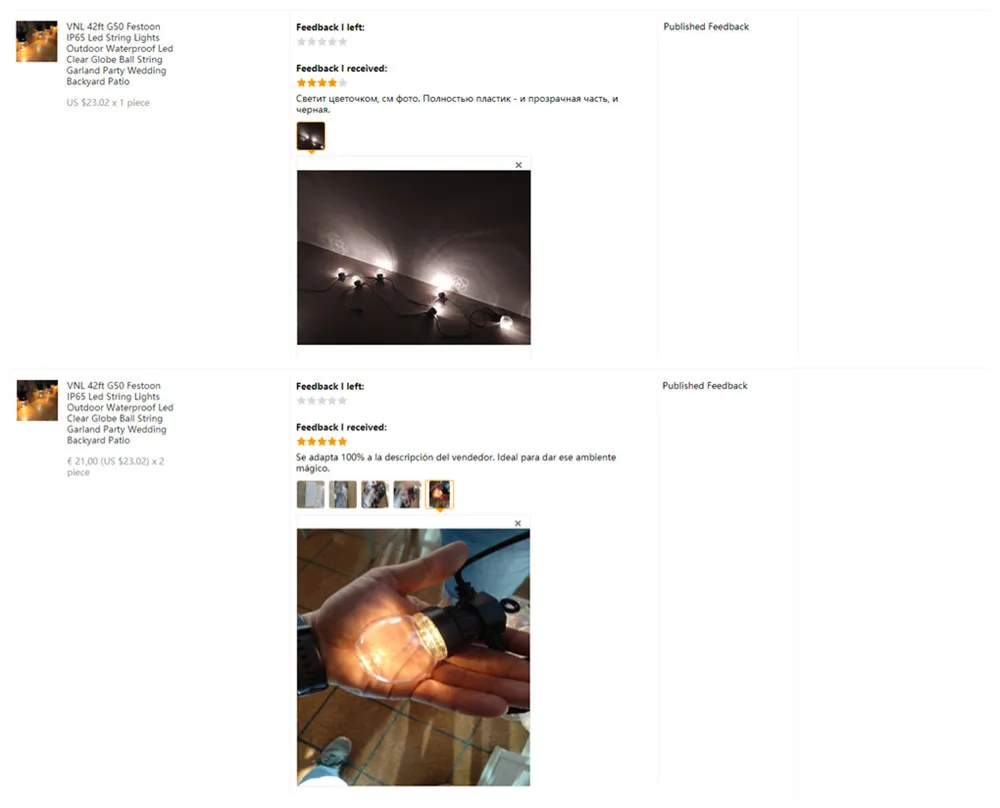Open the first VNL 42ft G50 Festoon product link
This screenshot has height=808, width=1000.
coord(119,54)
